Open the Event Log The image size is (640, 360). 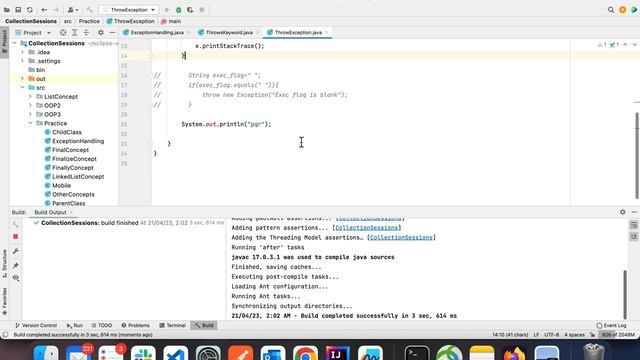tap(611, 325)
